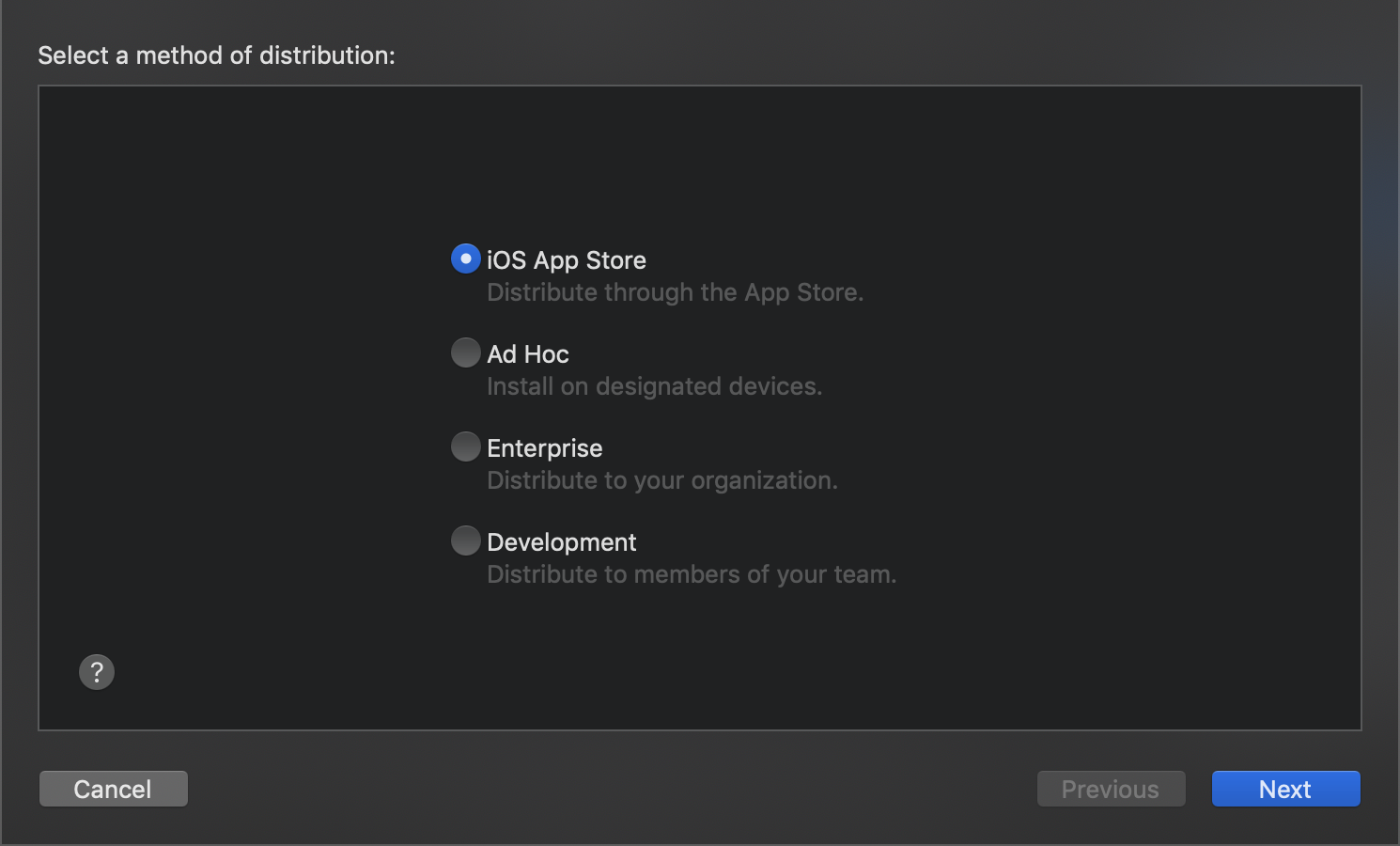1400x846 pixels.
Task: Open help with the question mark icon
Action: click(97, 672)
